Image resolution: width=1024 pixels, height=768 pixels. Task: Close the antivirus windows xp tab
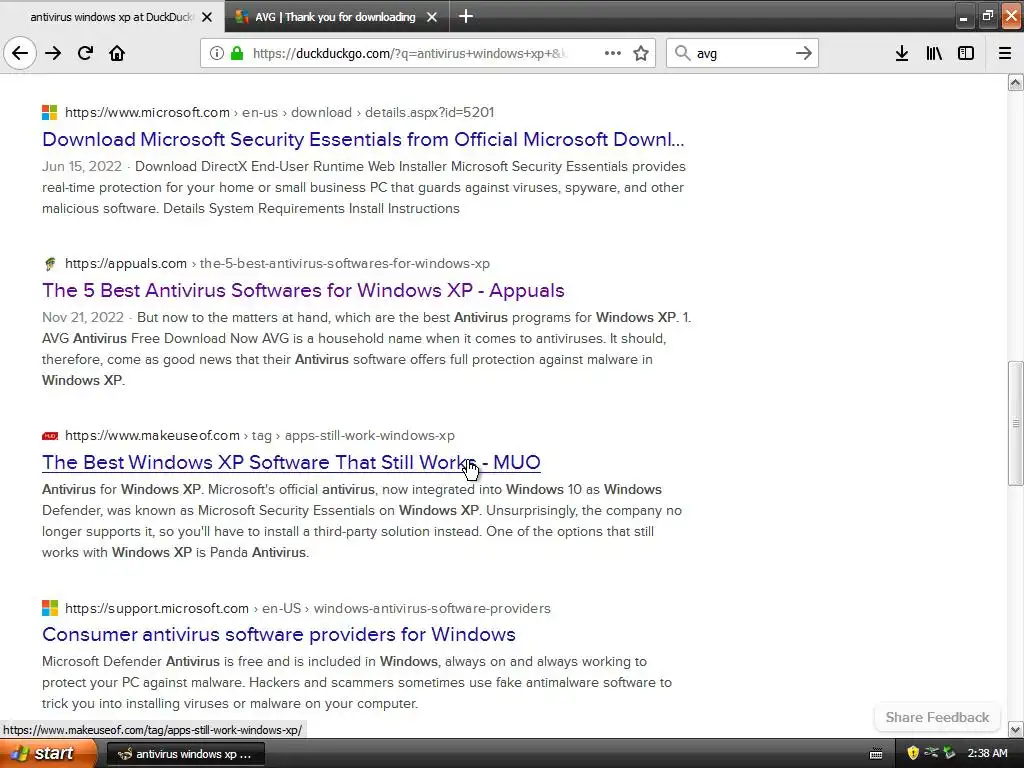(207, 17)
